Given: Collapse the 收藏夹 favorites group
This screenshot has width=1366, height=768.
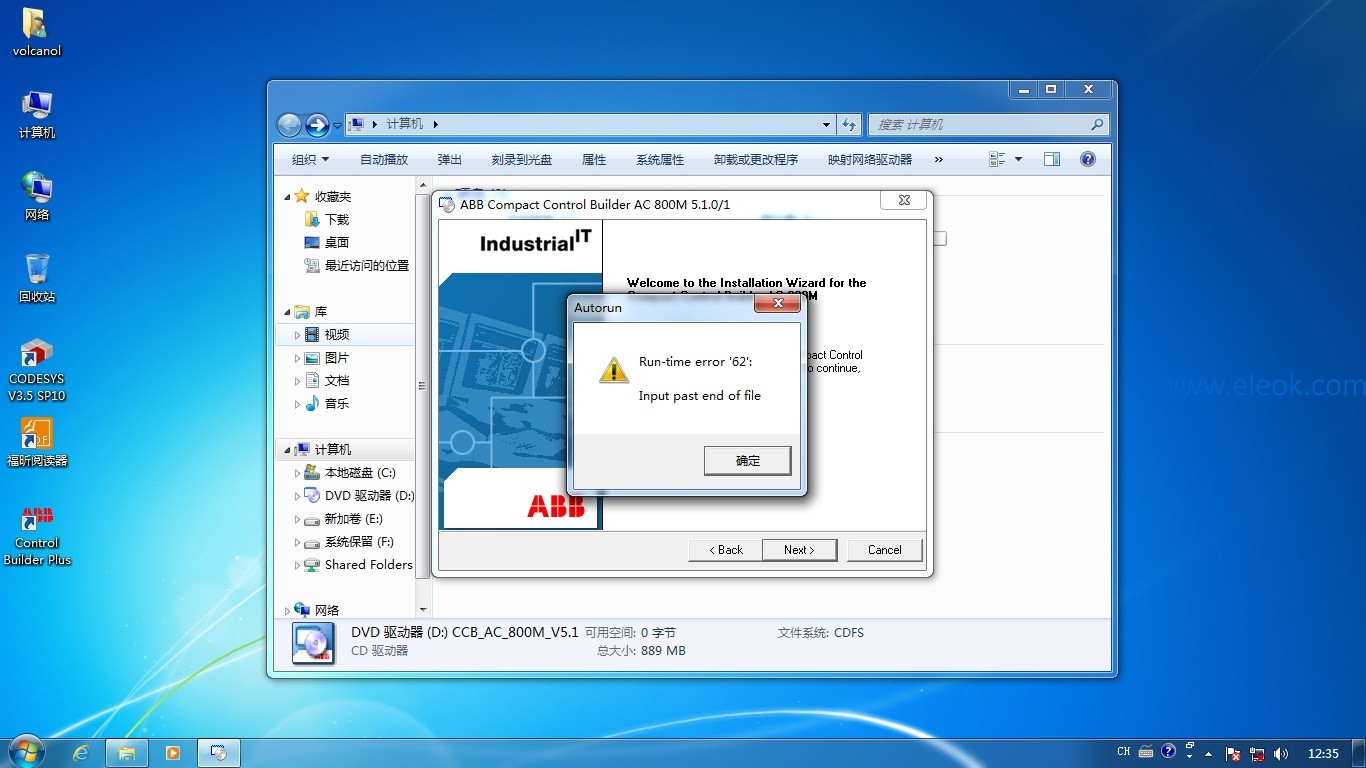Looking at the screenshot, I should (x=288, y=197).
